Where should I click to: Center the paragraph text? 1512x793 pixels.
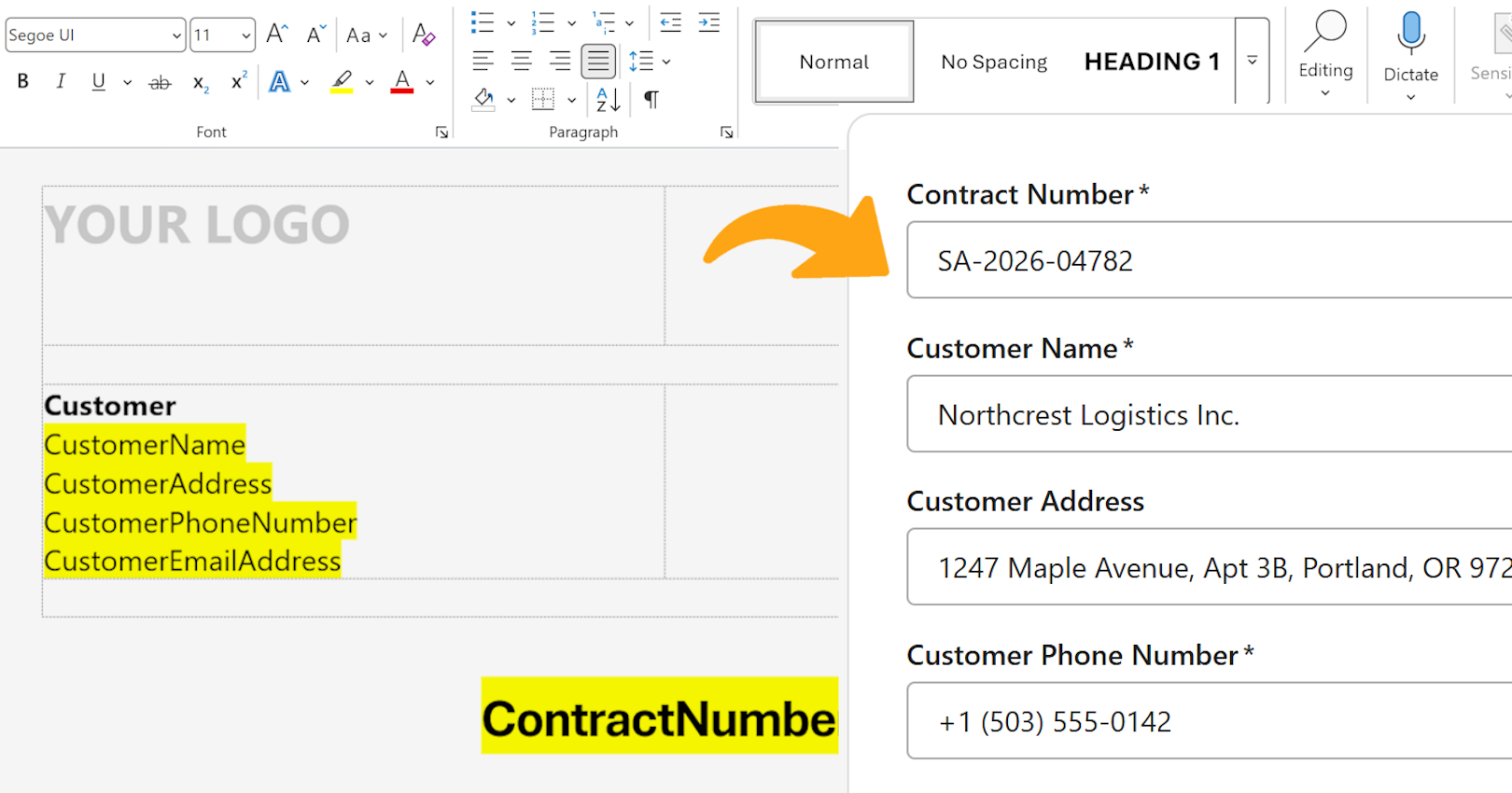tap(522, 62)
